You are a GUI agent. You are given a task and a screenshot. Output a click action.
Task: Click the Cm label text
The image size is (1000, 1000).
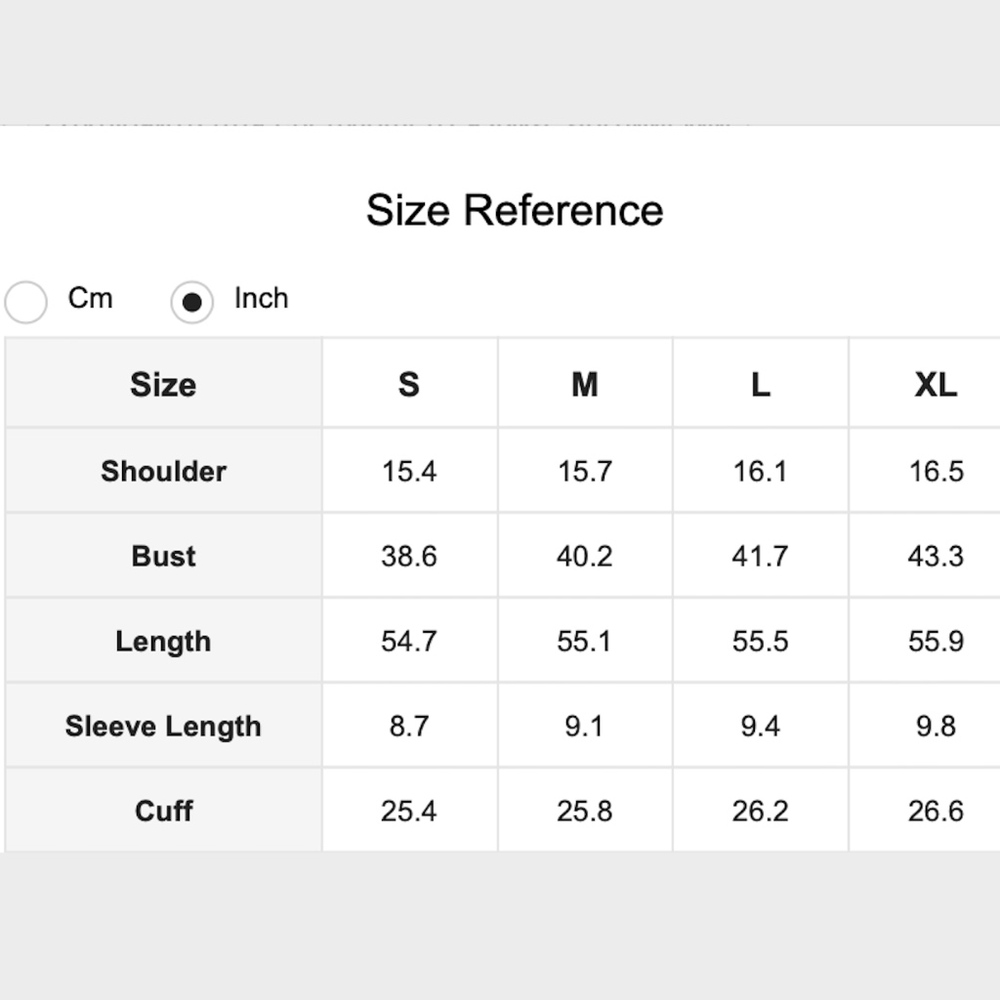[x=91, y=298]
